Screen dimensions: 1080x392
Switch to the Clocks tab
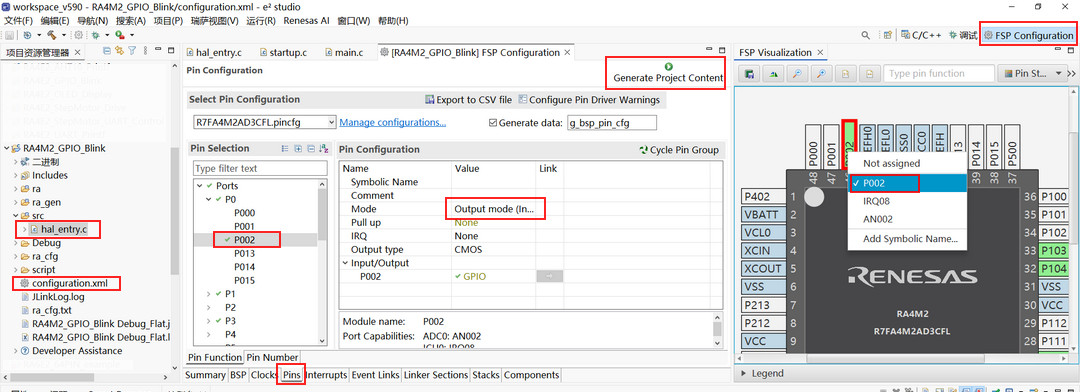coord(264,375)
